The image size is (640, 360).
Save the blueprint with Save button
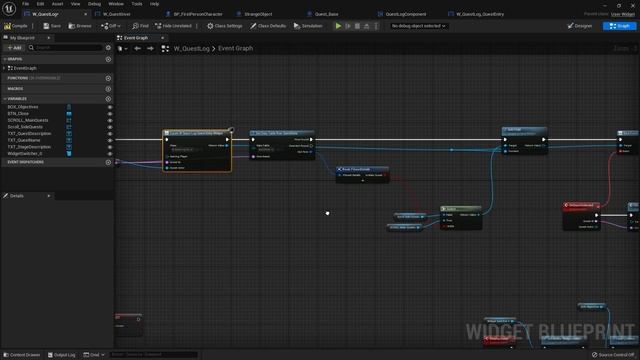(x=52, y=26)
